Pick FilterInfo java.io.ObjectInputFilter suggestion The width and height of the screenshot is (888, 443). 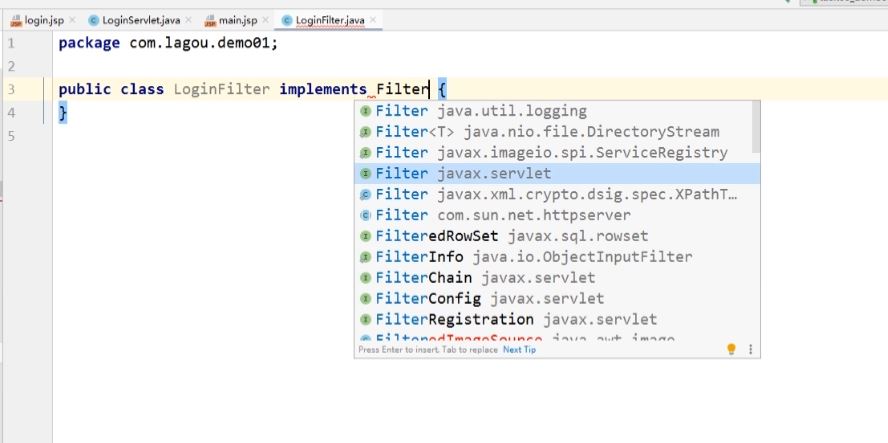(x=557, y=257)
